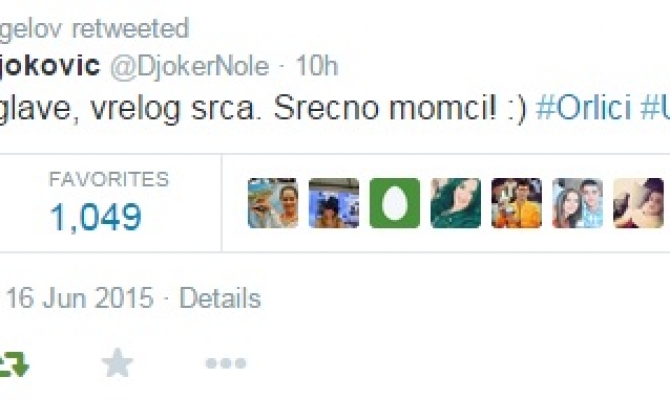Open the couple photo avatar
Viewport: 670px width, 400px height.
[x=577, y=203]
